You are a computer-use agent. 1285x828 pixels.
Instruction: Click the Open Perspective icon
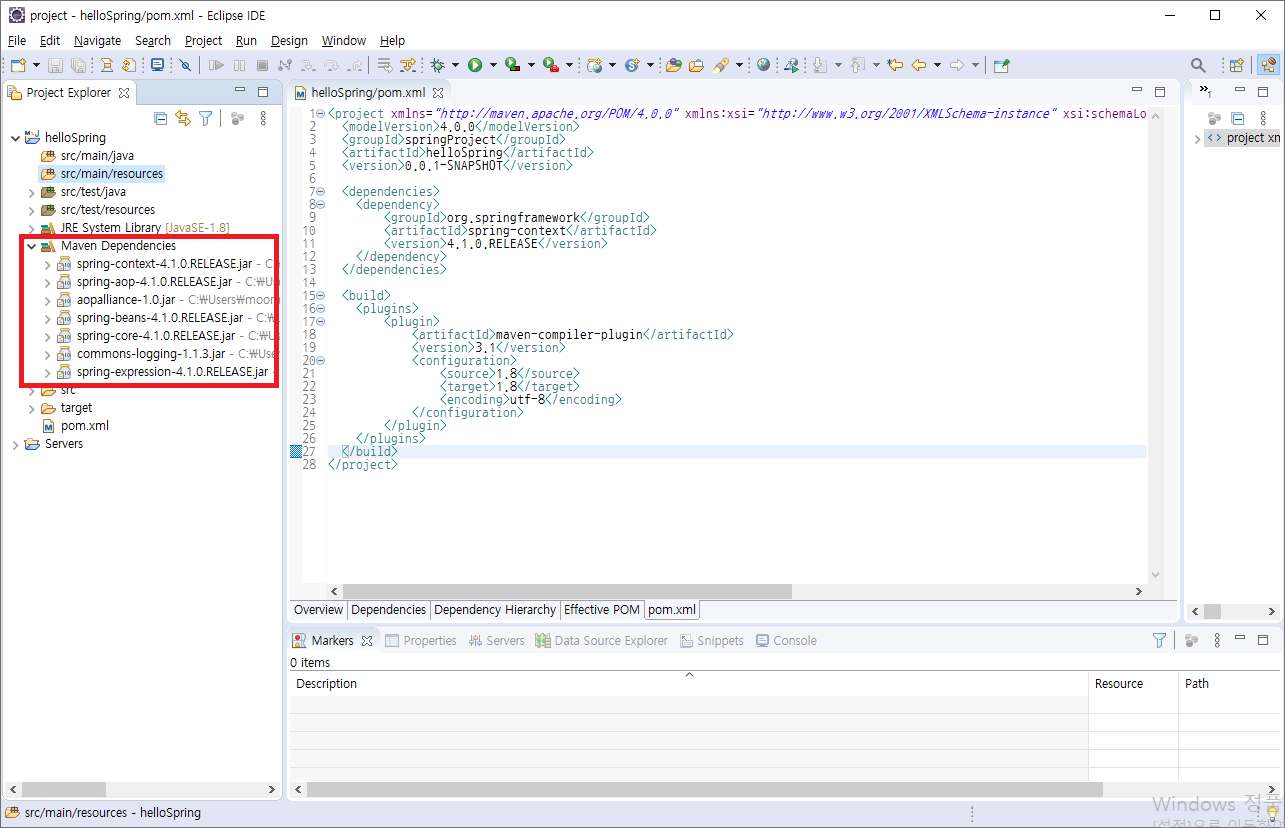[x=1237, y=65]
